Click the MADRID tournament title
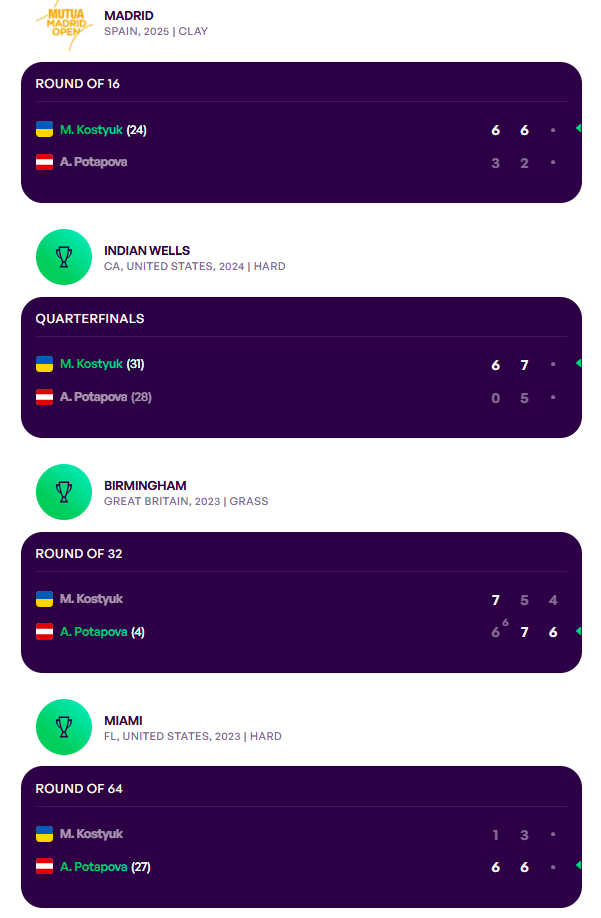 click(129, 16)
